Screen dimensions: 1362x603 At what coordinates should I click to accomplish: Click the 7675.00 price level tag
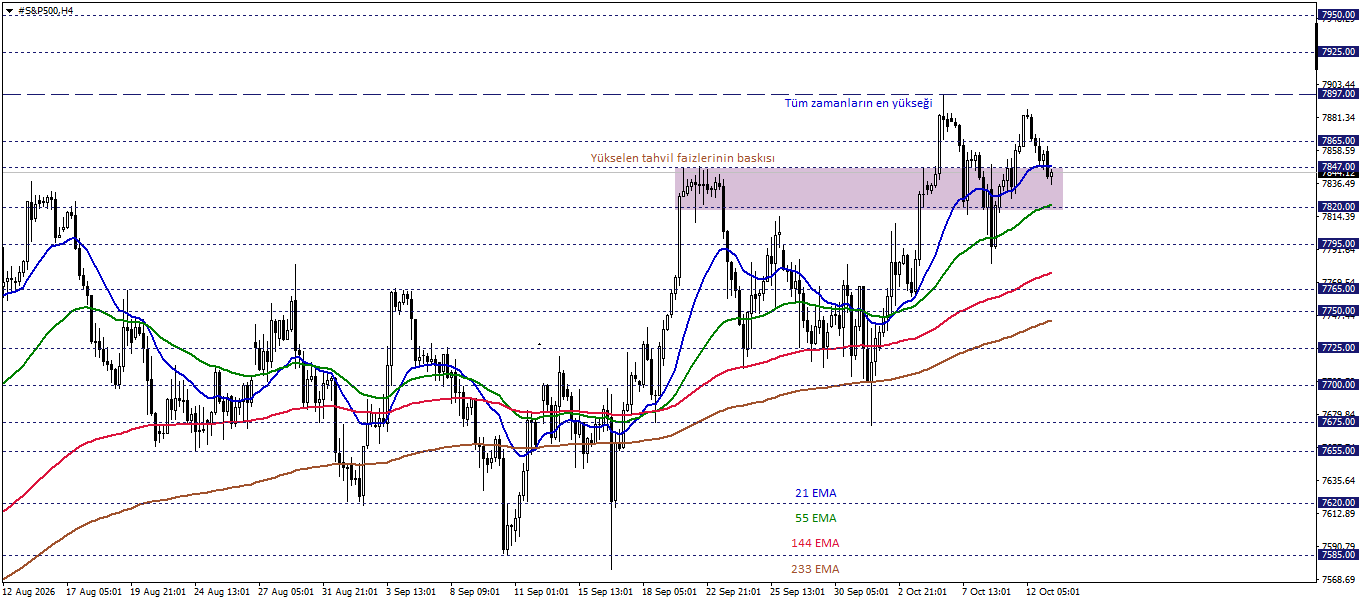(1337, 422)
